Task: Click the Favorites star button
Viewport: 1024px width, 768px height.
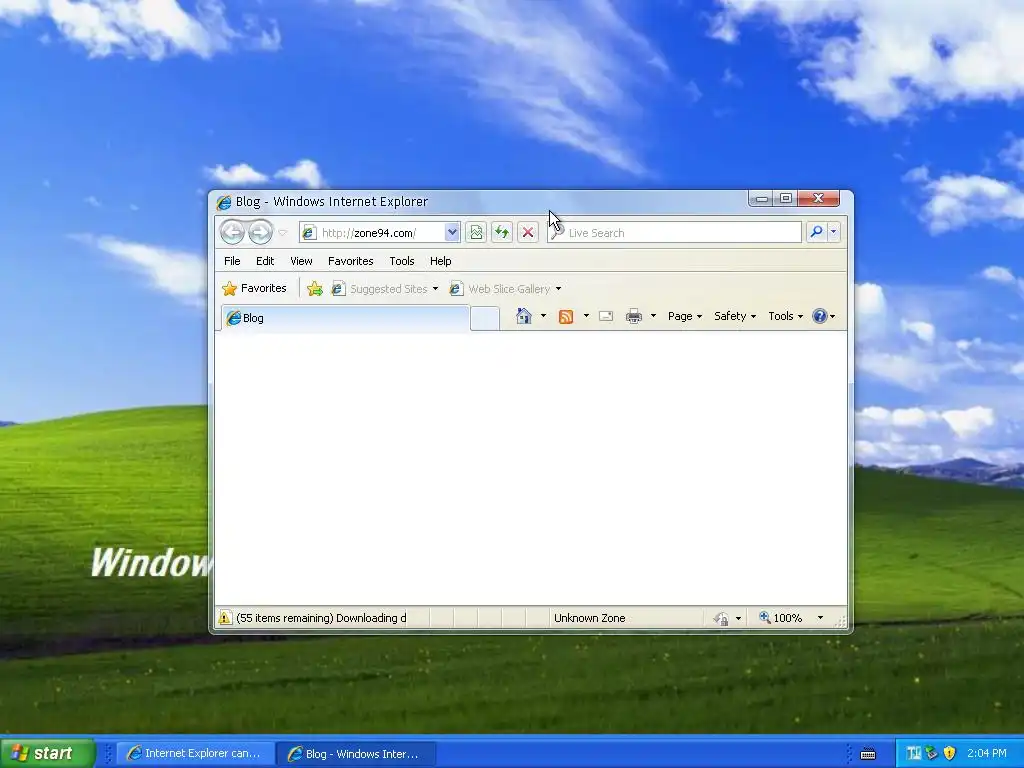Action: pyautogui.click(x=255, y=288)
